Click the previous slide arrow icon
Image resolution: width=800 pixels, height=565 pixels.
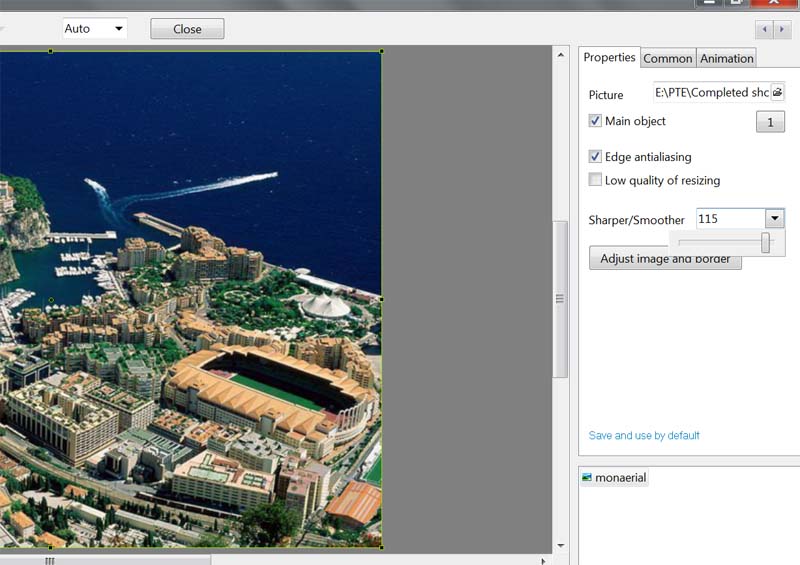764,29
